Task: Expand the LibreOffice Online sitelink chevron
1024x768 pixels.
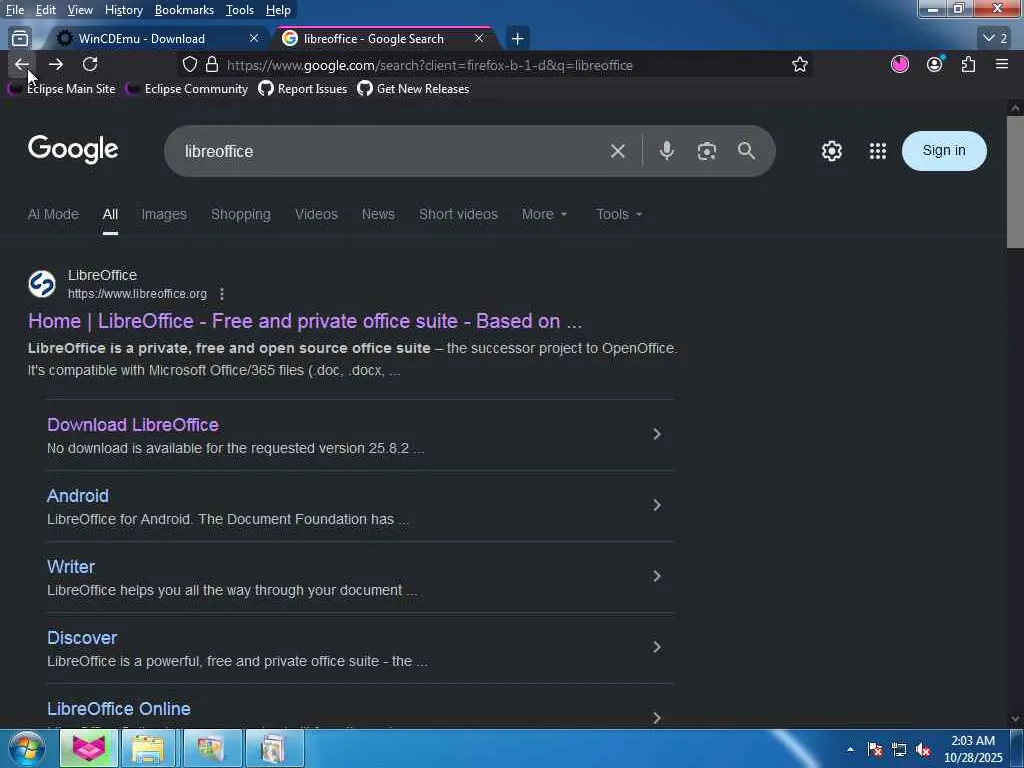Action: [657, 718]
